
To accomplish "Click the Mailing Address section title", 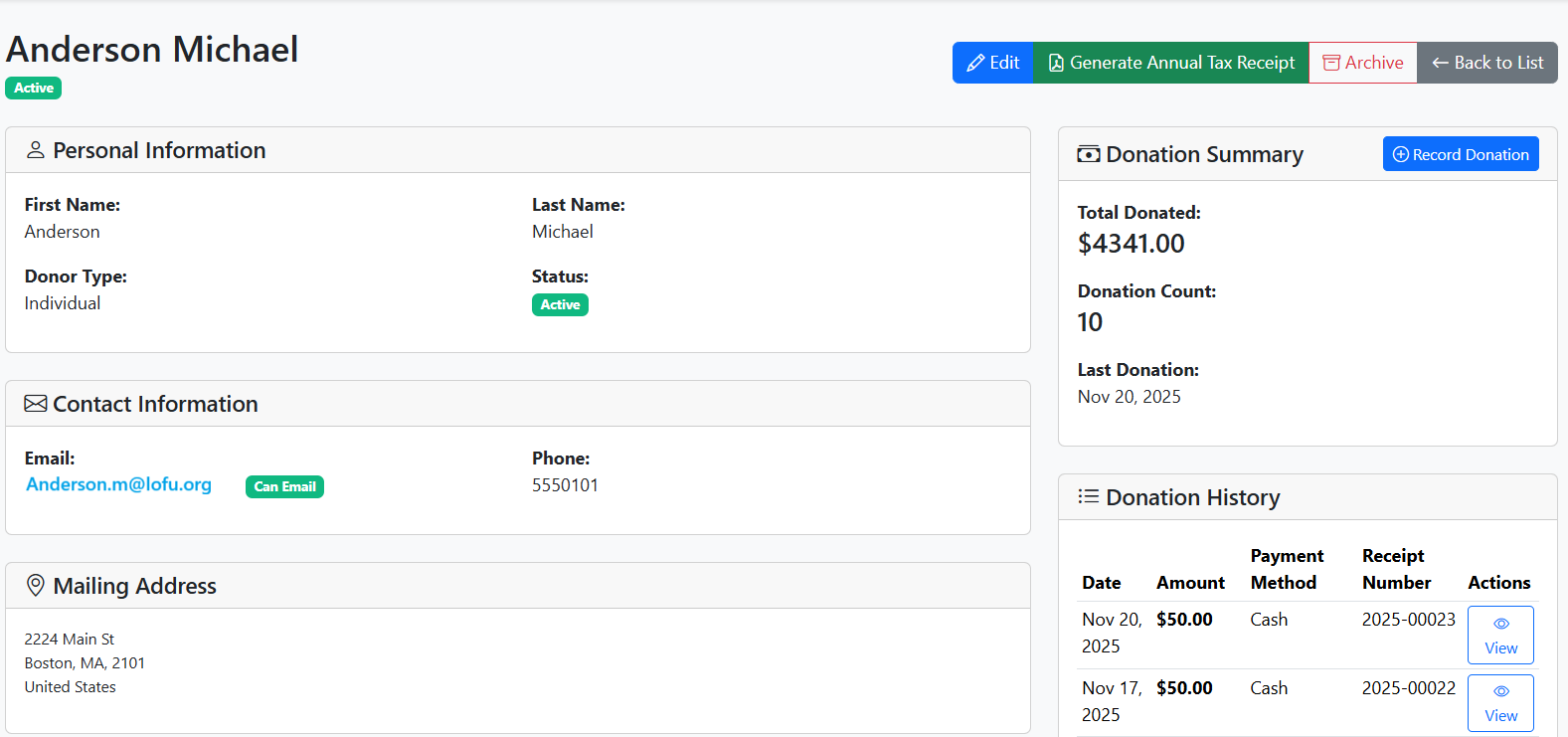I will click(134, 586).
